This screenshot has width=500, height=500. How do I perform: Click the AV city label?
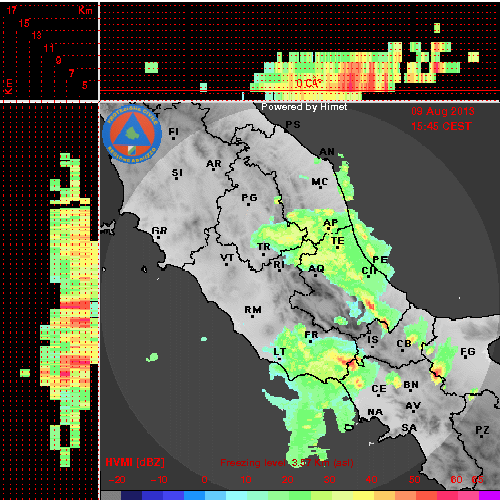pyautogui.click(x=413, y=406)
